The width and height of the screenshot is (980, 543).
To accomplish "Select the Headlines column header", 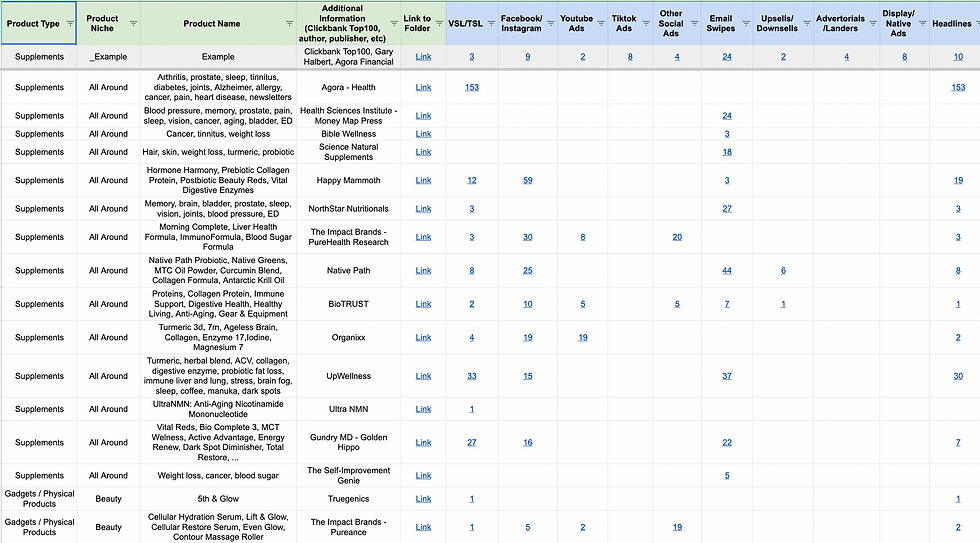I will tap(956, 23).
